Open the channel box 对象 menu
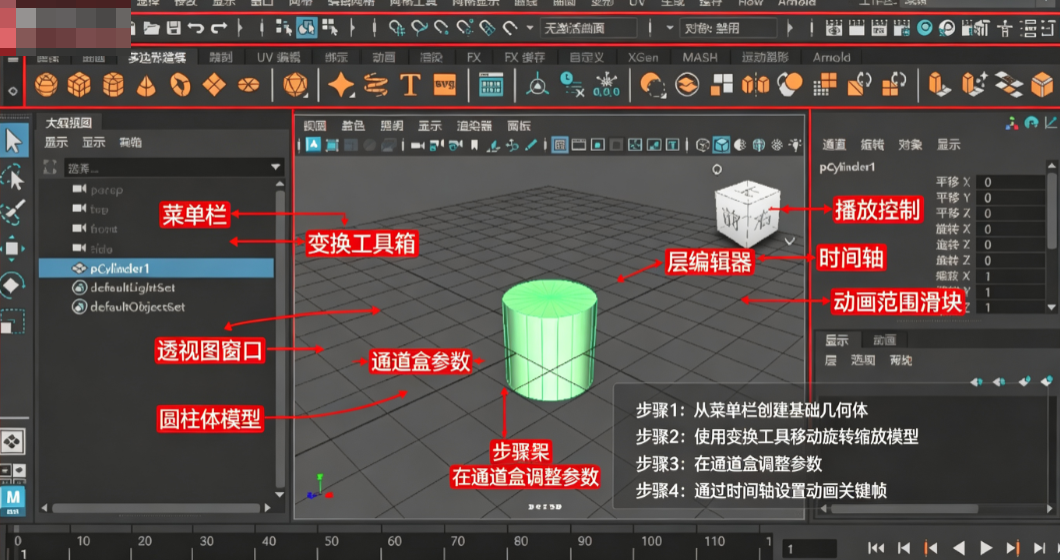The image size is (1060, 560). pos(910,145)
